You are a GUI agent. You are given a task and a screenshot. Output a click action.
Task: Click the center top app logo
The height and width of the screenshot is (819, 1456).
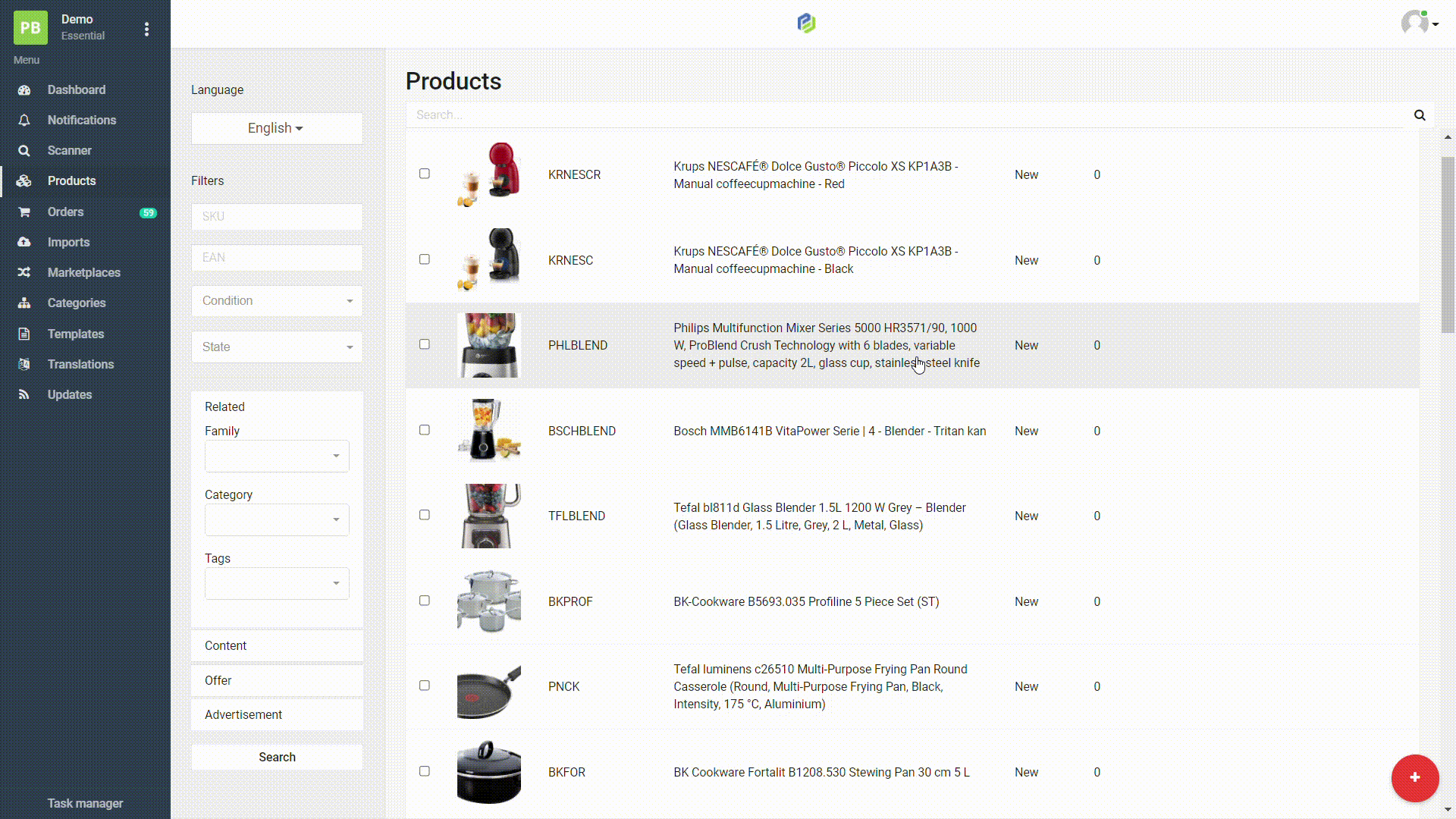[x=806, y=24]
